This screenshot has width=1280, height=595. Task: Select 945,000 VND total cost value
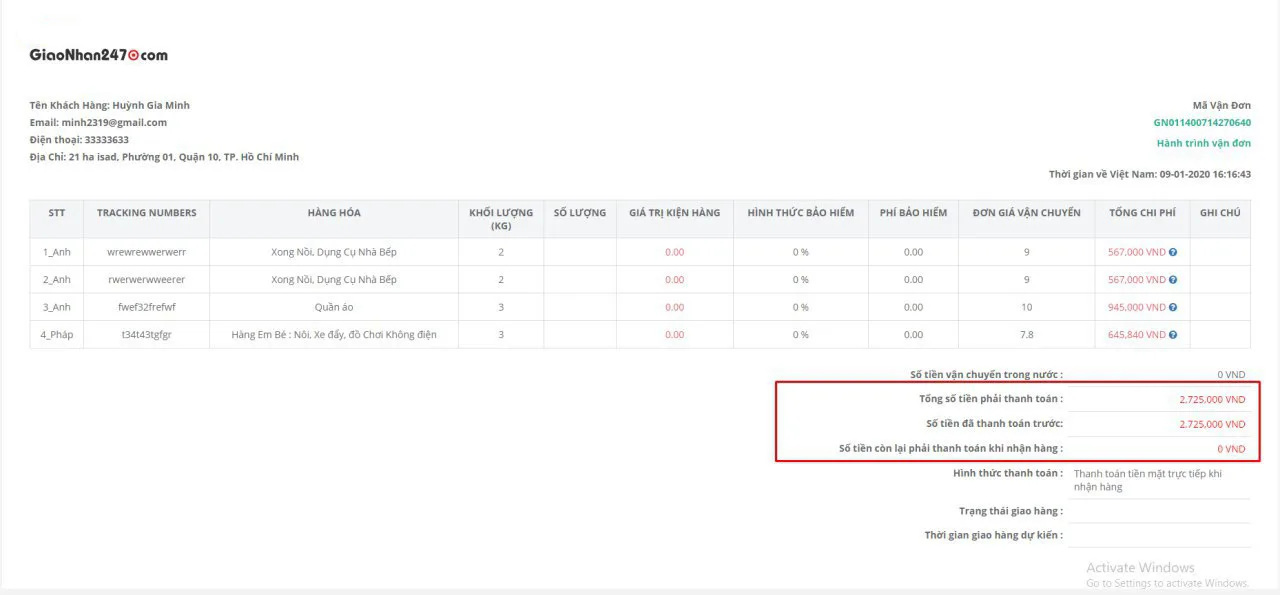tap(1137, 307)
